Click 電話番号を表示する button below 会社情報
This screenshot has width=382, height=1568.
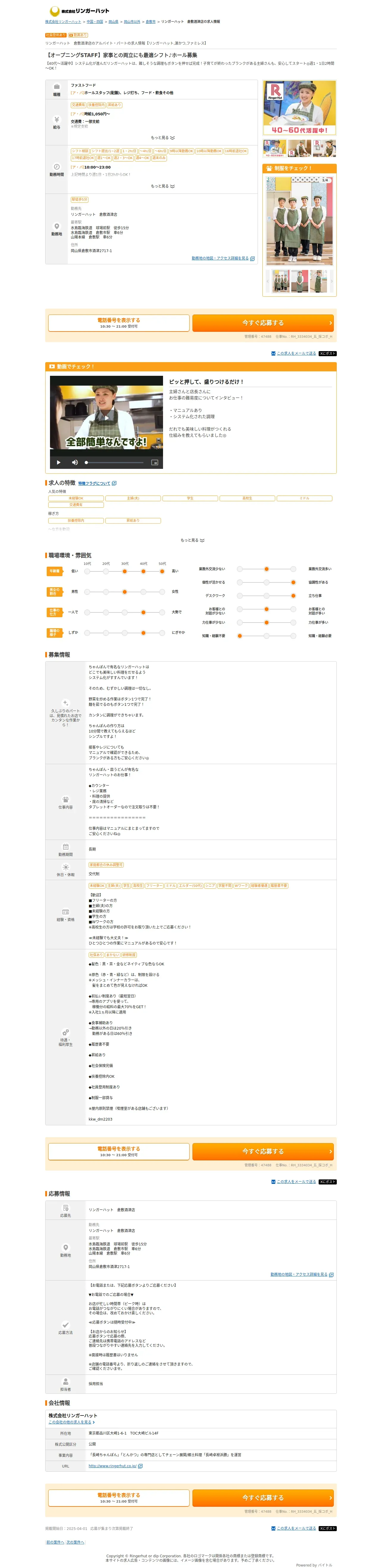point(119,1498)
